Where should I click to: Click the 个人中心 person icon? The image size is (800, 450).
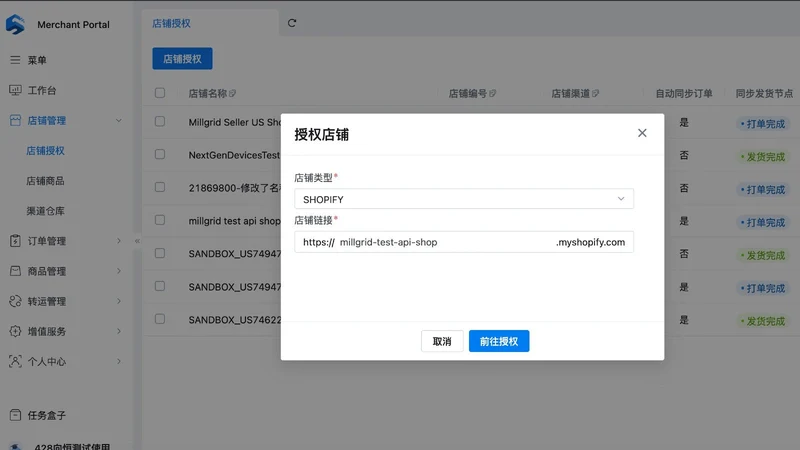click(15, 361)
